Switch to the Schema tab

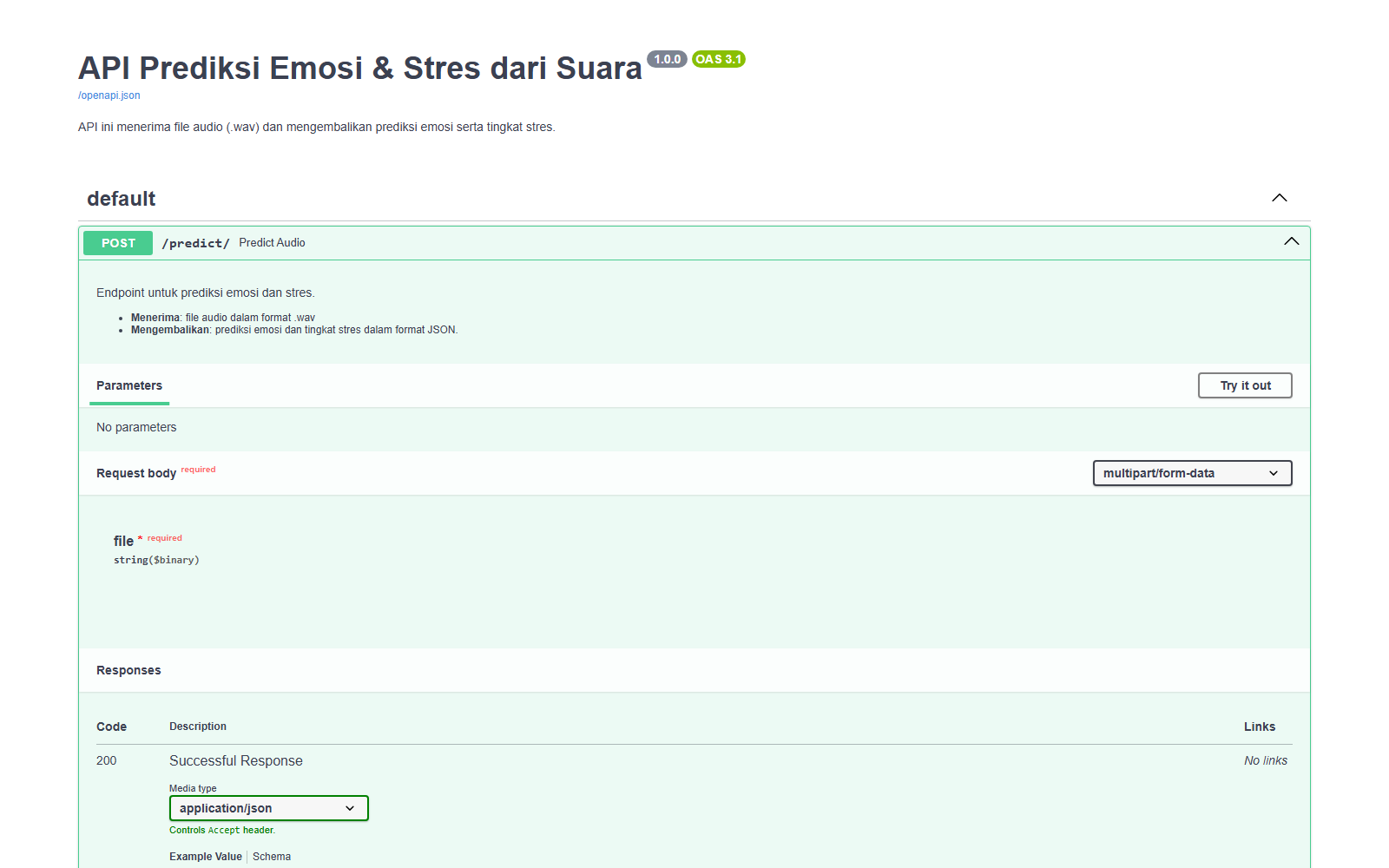272,857
